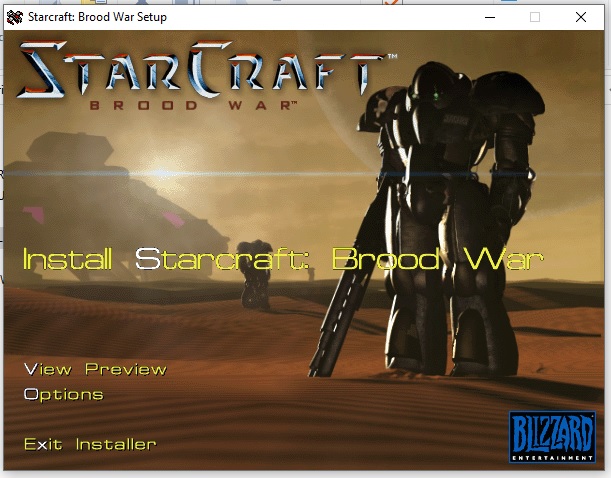The height and width of the screenshot is (478, 611).
Task: Click the Starcraft icon in title bar
Action: [x=15, y=17]
